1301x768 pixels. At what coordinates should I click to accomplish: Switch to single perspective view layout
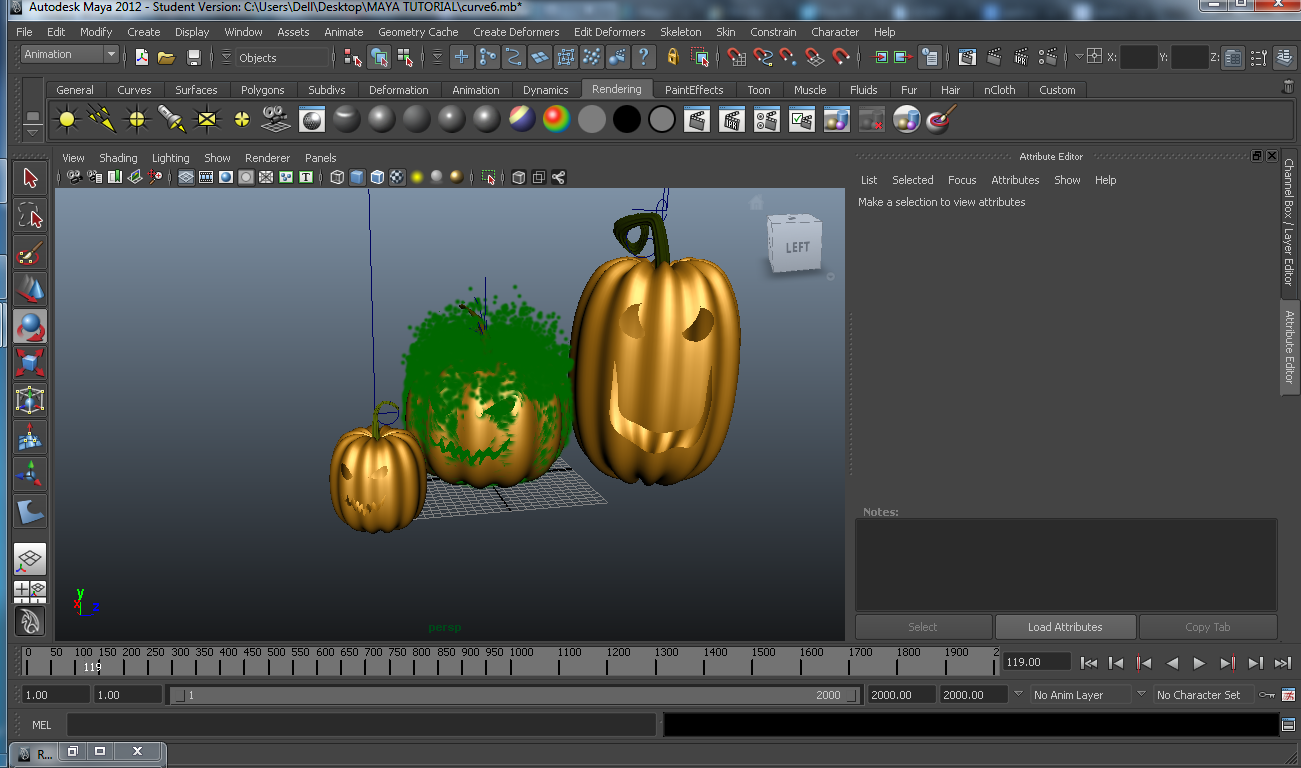pyautogui.click(x=30, y=559)
